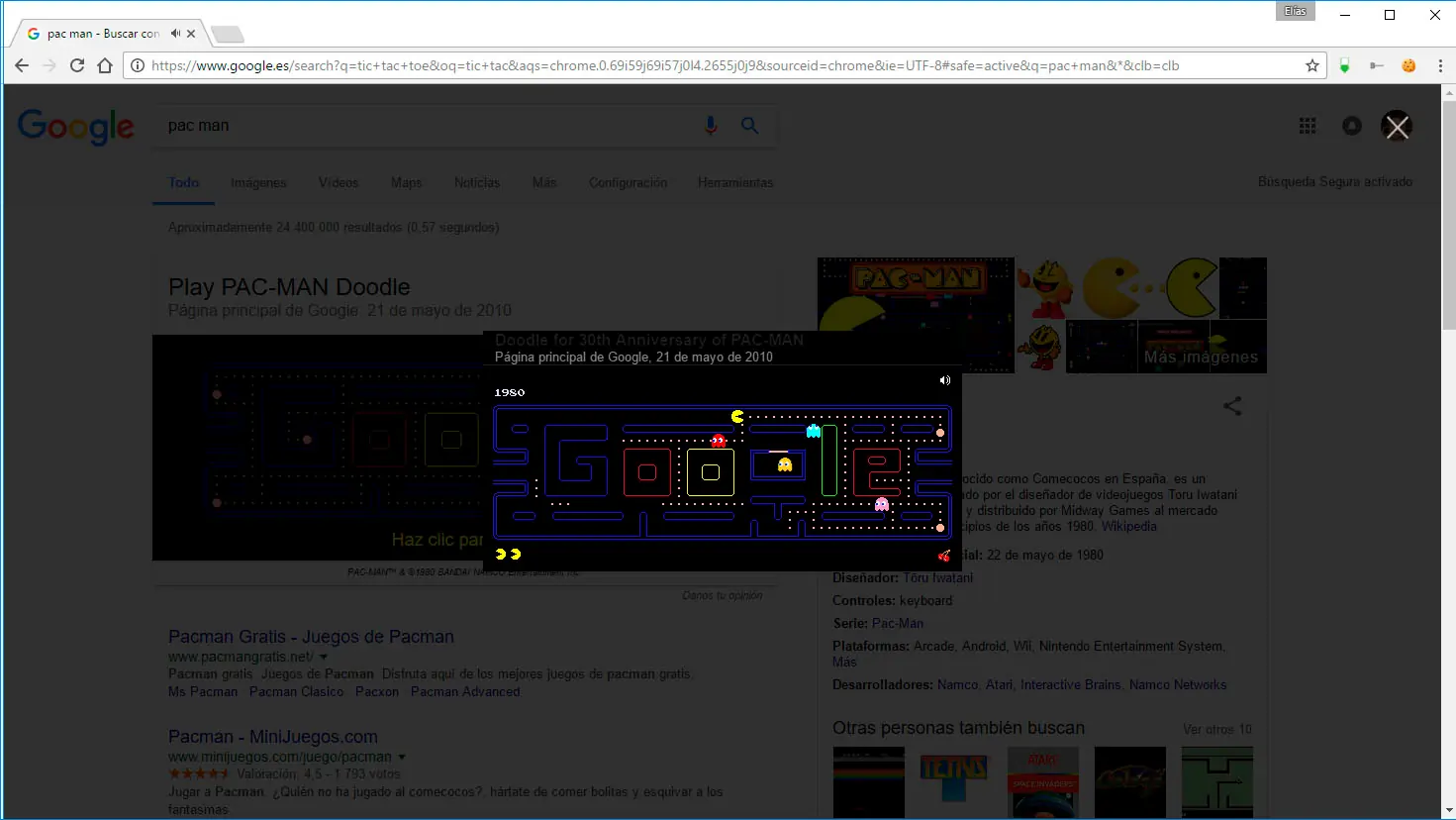Reload the current page

pyautogui.click(x=77, y=65)
